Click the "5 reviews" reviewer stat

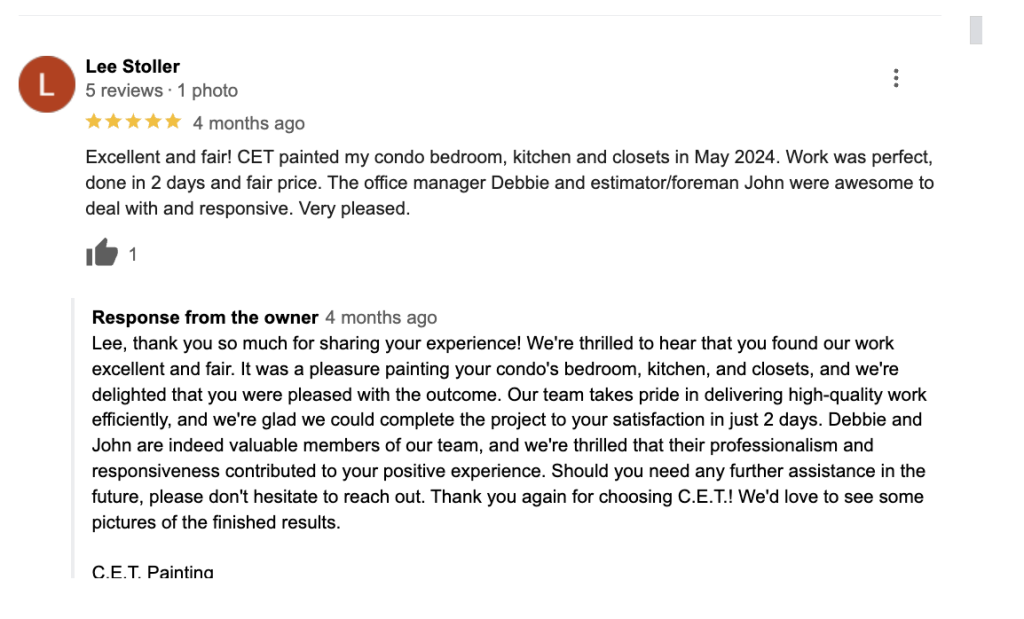(x=124, y=91)
